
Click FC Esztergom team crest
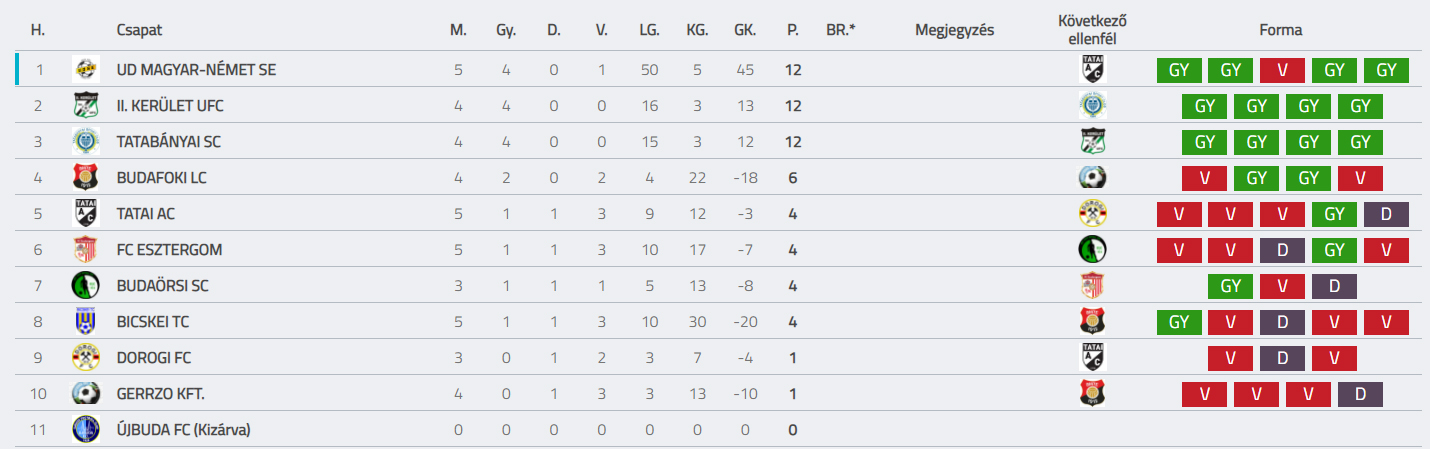[x=86, y=250]
